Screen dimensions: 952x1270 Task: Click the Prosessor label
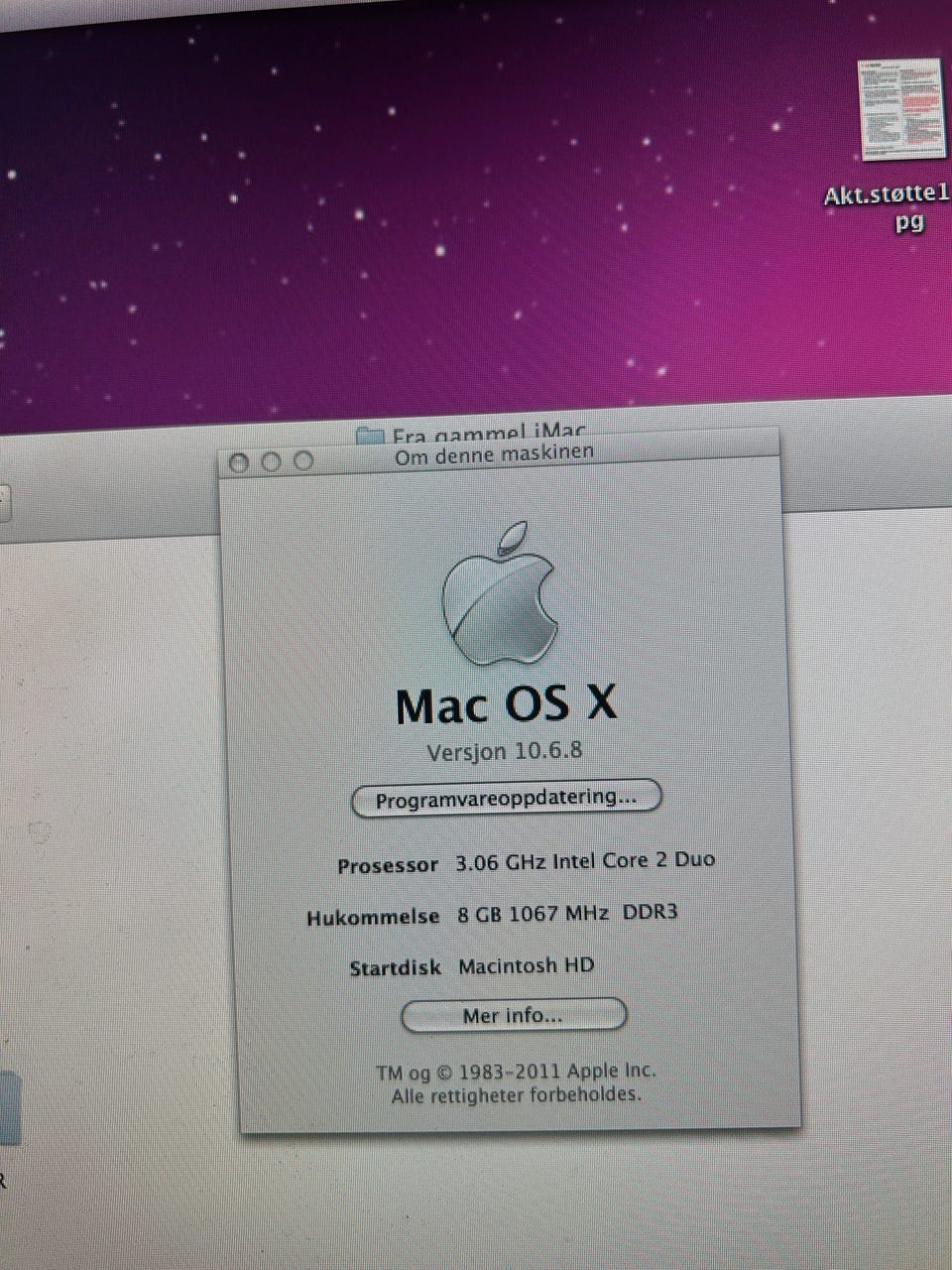tap(388, 866)
